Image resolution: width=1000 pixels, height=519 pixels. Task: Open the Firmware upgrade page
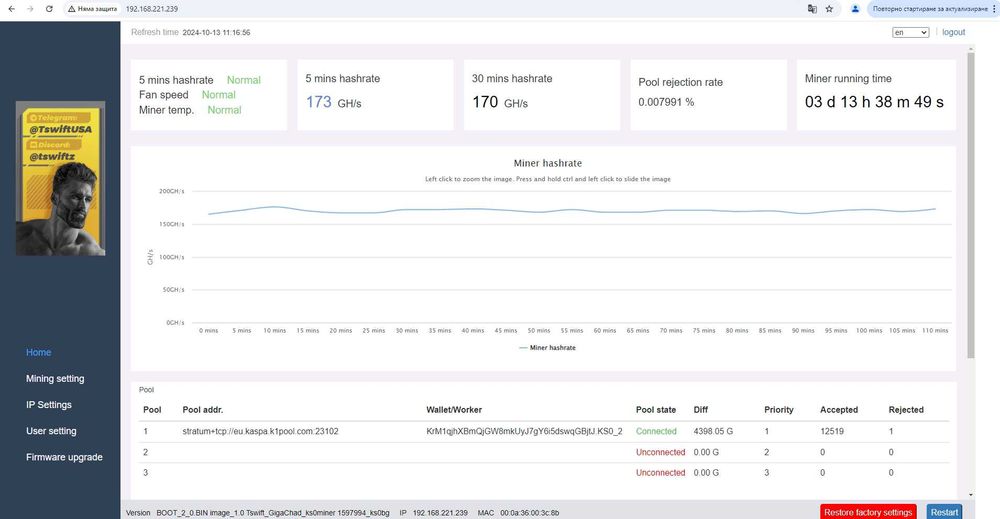[64, 457]
